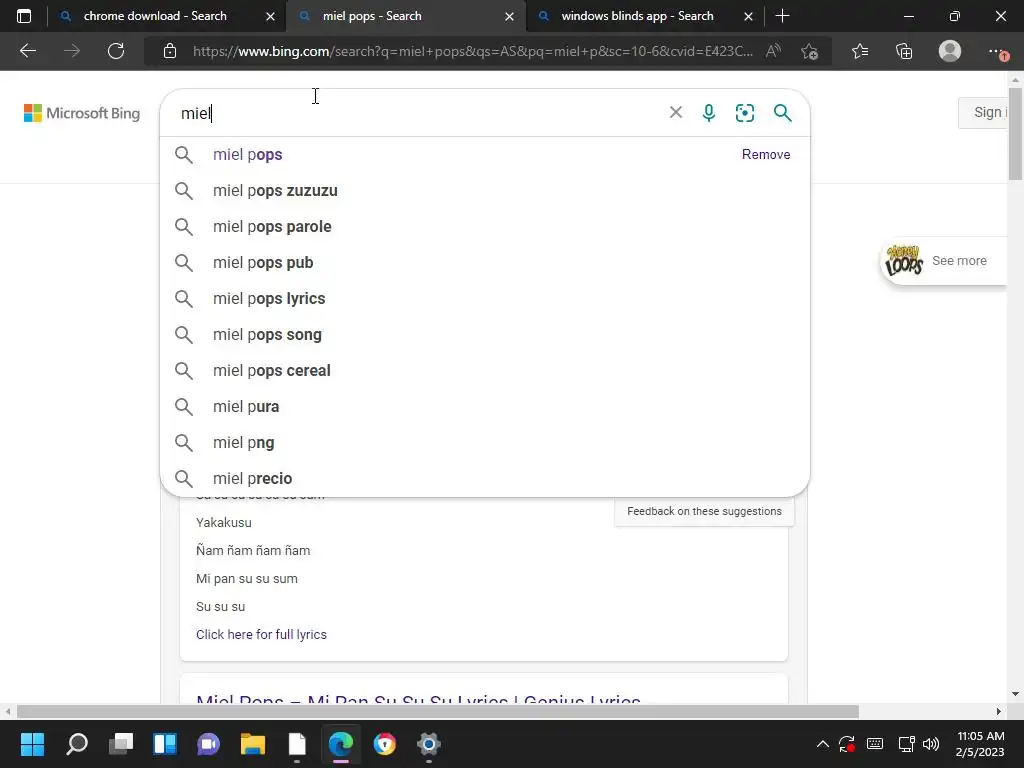Choose suggestion miel precio
This screenshot has width=1024, height=768.
[x=485, y=478]
